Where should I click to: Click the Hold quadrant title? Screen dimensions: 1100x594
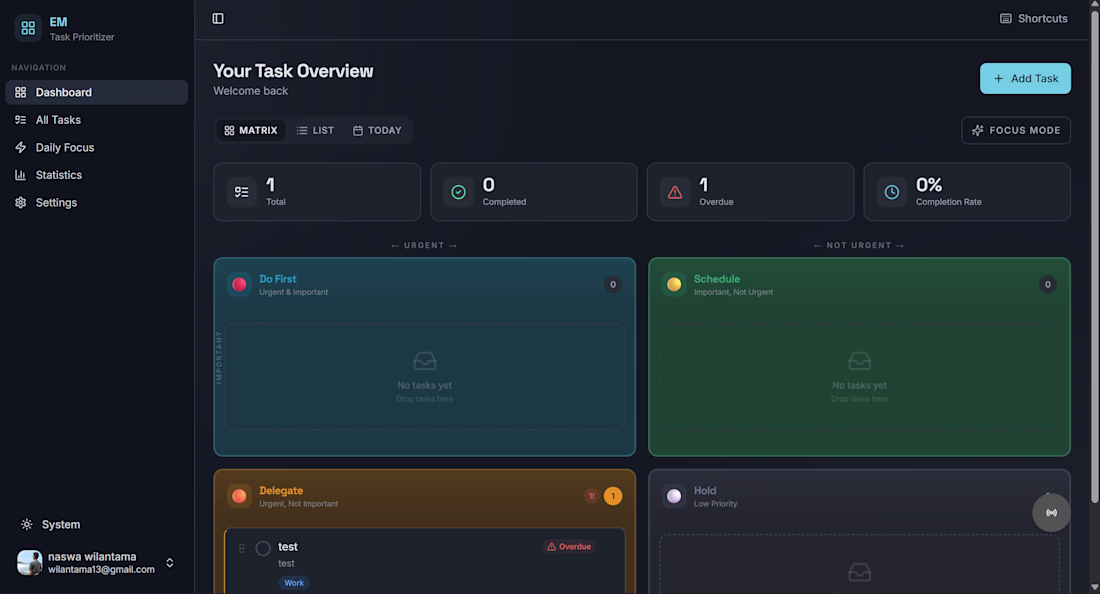[705, 491]
